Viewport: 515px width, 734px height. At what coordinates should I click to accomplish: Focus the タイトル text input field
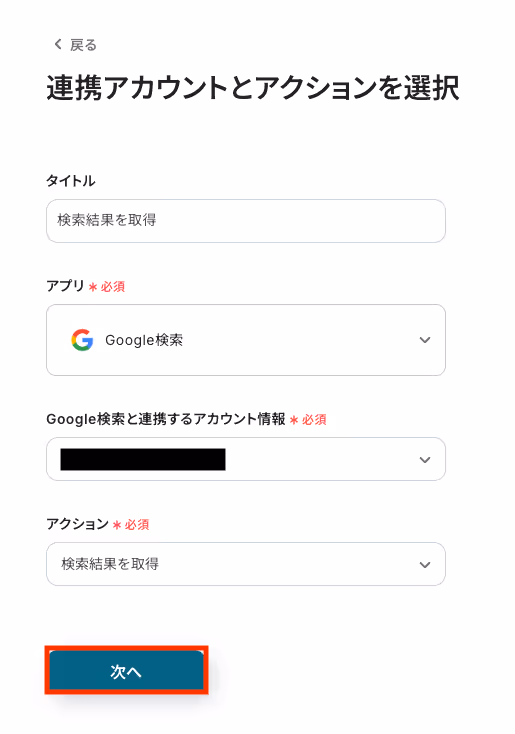click(x=246, y=221)
